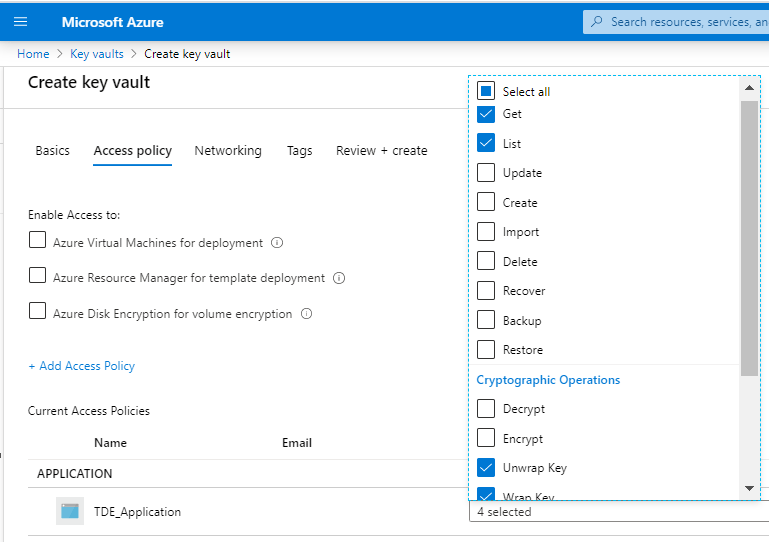769x542 pixels.
Task: Click the search magnifier icon
Action: pos(597,21)
